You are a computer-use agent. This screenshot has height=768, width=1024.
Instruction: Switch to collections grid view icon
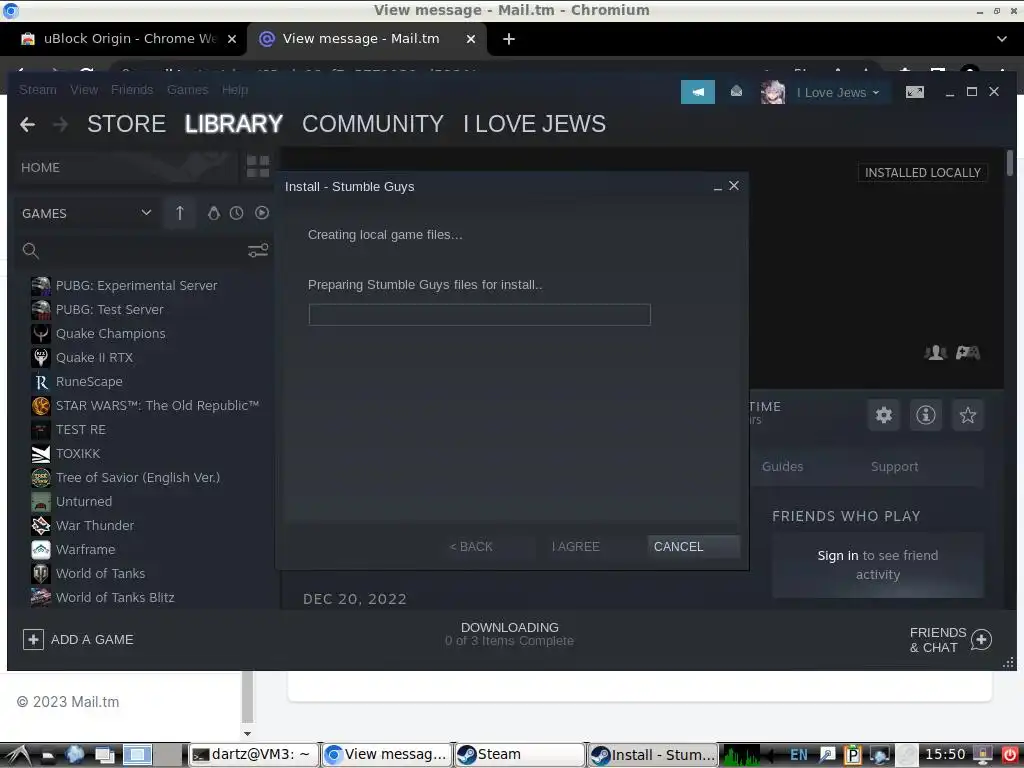coord(258,167)
